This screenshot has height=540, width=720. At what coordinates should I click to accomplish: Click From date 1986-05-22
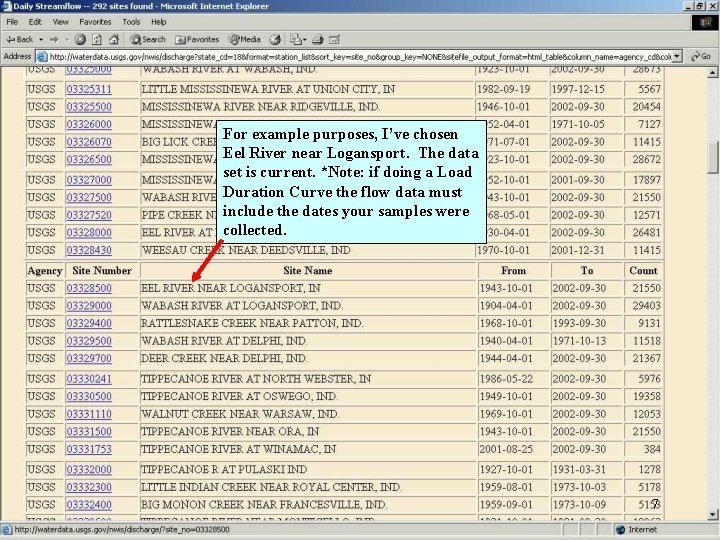506,379
